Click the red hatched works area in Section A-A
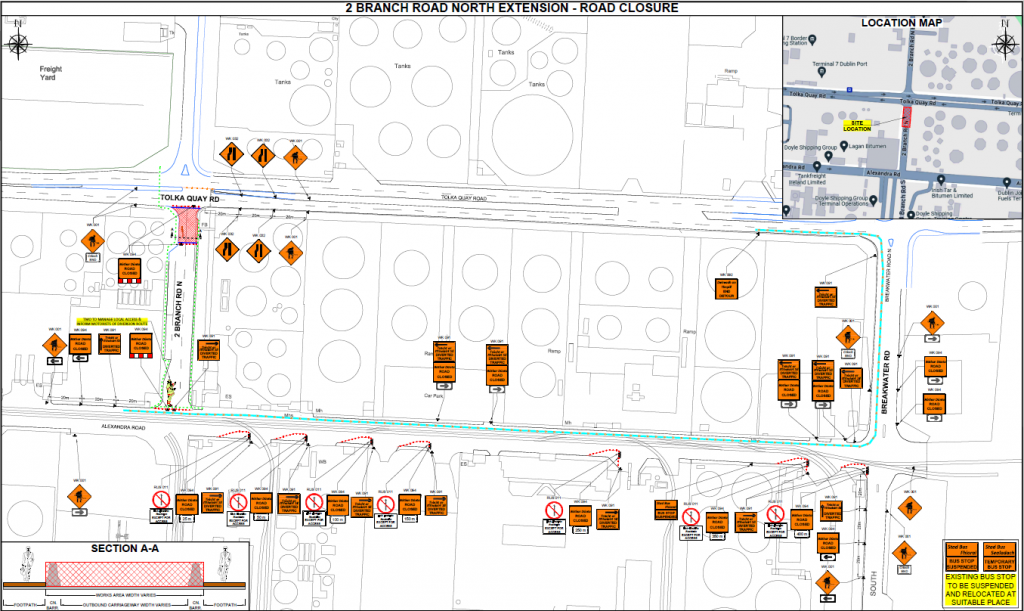The image size is (1024, 611). (x=123, y=572)
